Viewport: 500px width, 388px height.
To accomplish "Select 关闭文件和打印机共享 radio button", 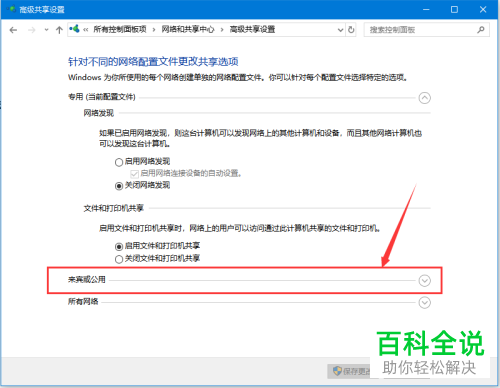I will point(119,259).
